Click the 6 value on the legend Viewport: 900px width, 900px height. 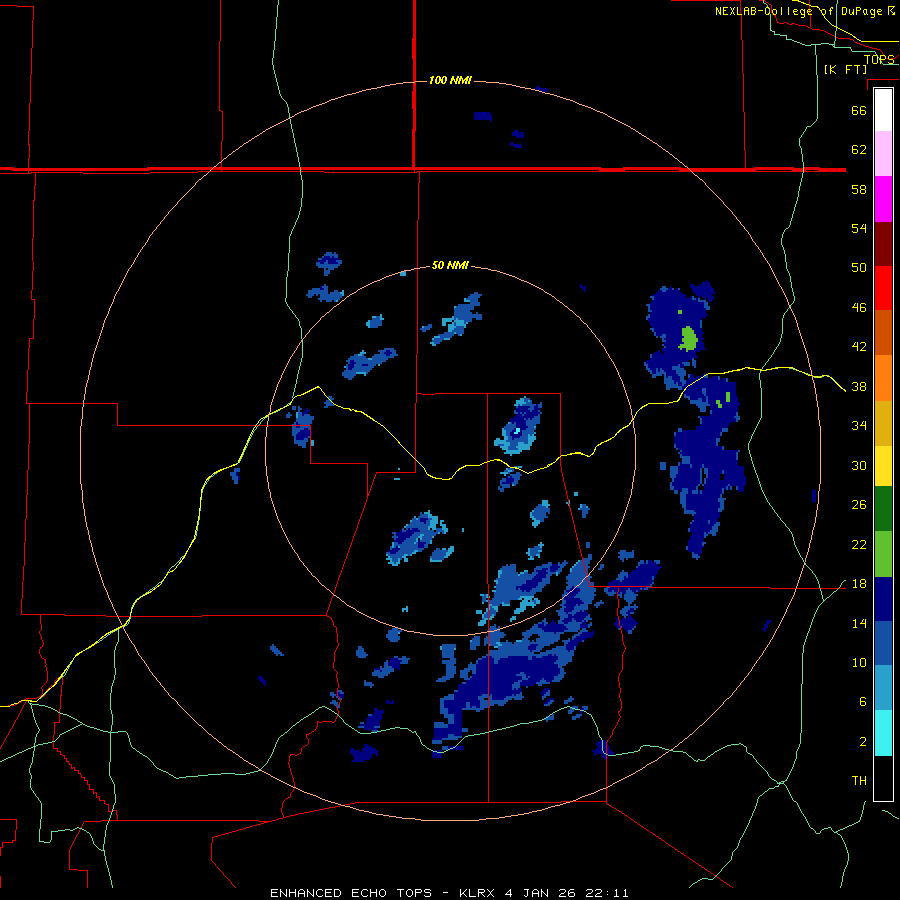click(863, 702)
